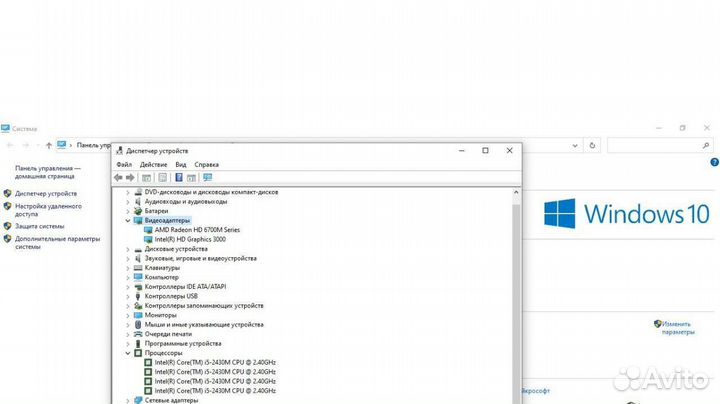This screenshot has height=404, width=720.
Task: Click the search magnifier icon in System window
Action: click(706, 146)
